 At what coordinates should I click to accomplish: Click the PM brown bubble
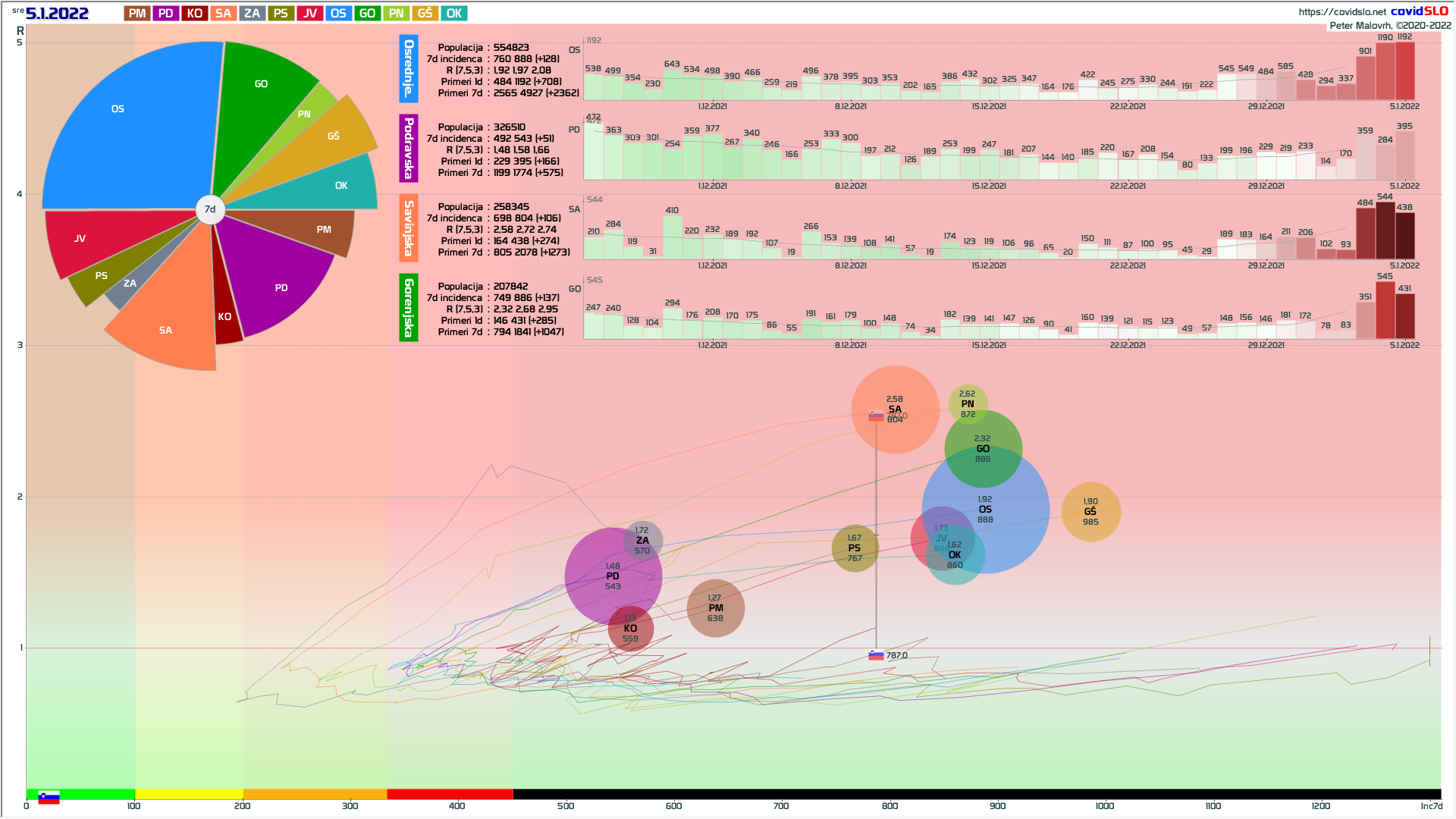pos(715,608)
